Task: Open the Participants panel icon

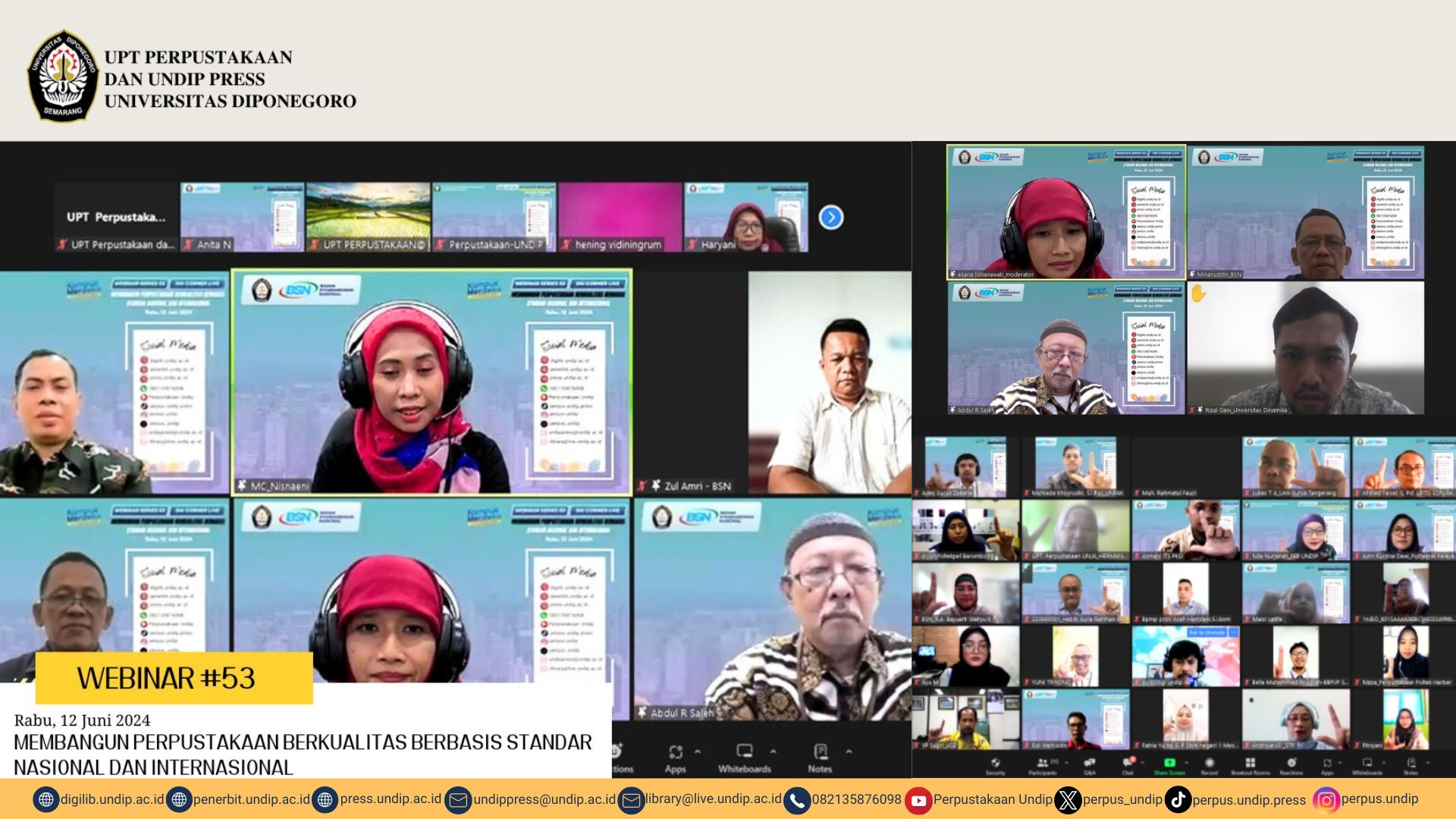Action: (x=1043, y=763)
